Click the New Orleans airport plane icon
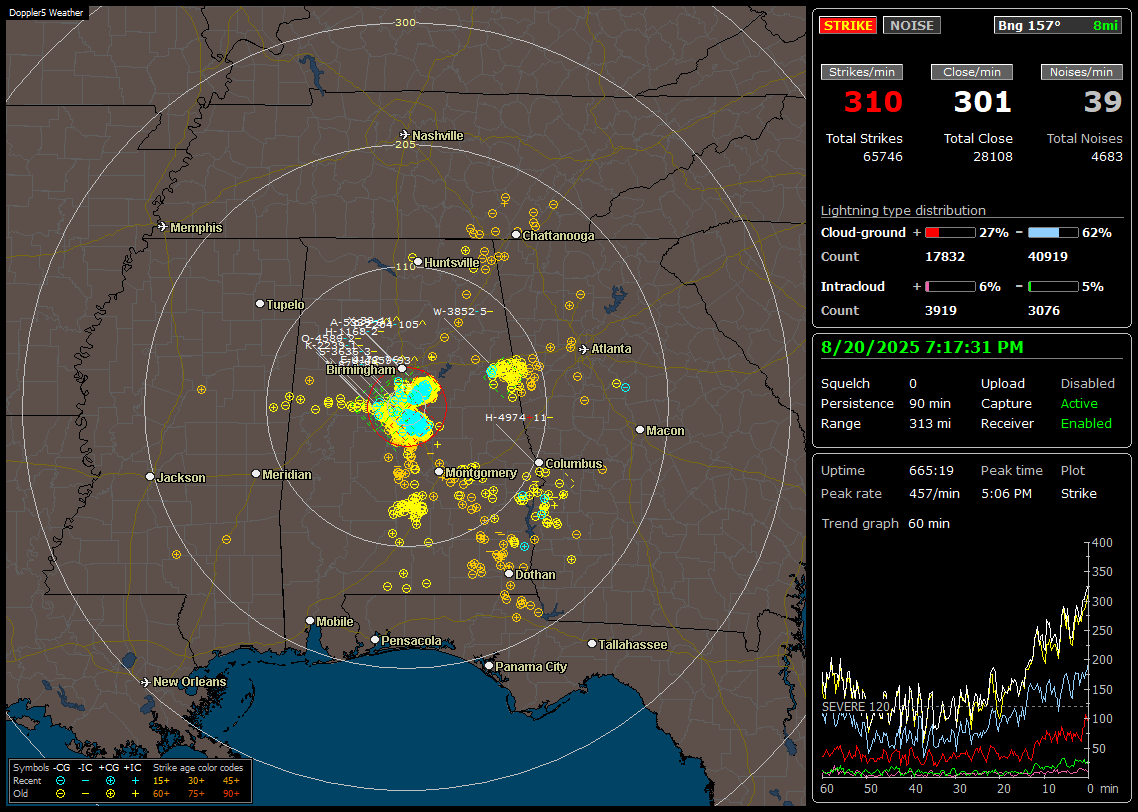The width and height of the screenshot is (1138, 812). pos(146,682)
